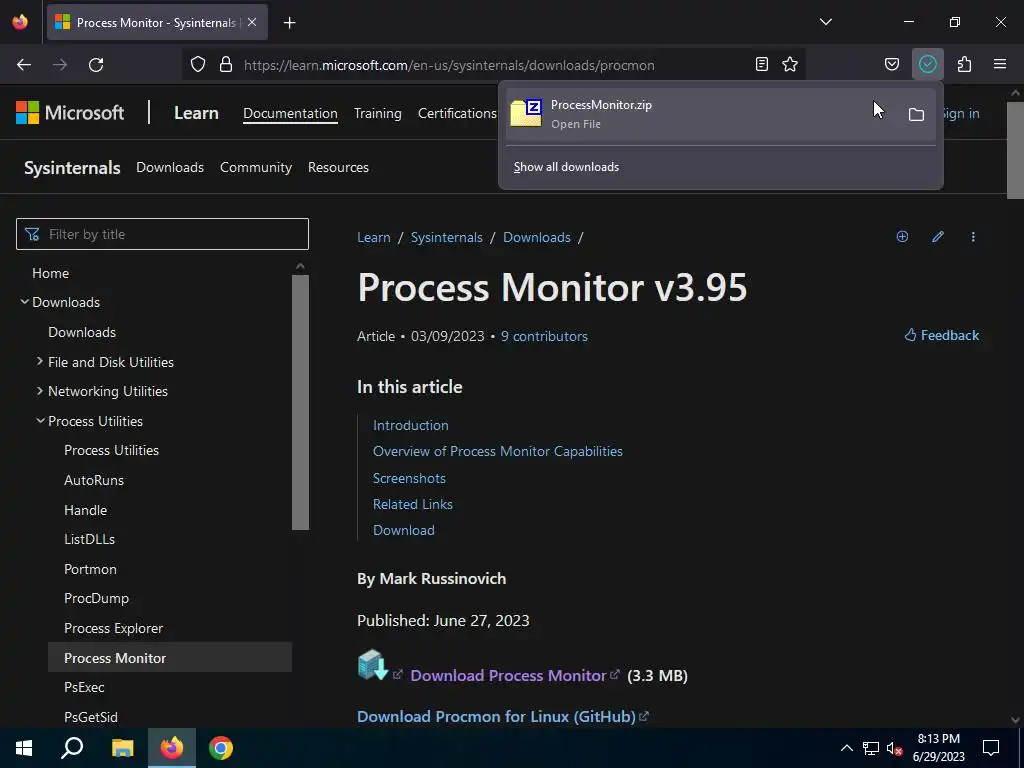The image size is (1024, 768).
Task: Save page to Pocket icon
Action: 891,64
